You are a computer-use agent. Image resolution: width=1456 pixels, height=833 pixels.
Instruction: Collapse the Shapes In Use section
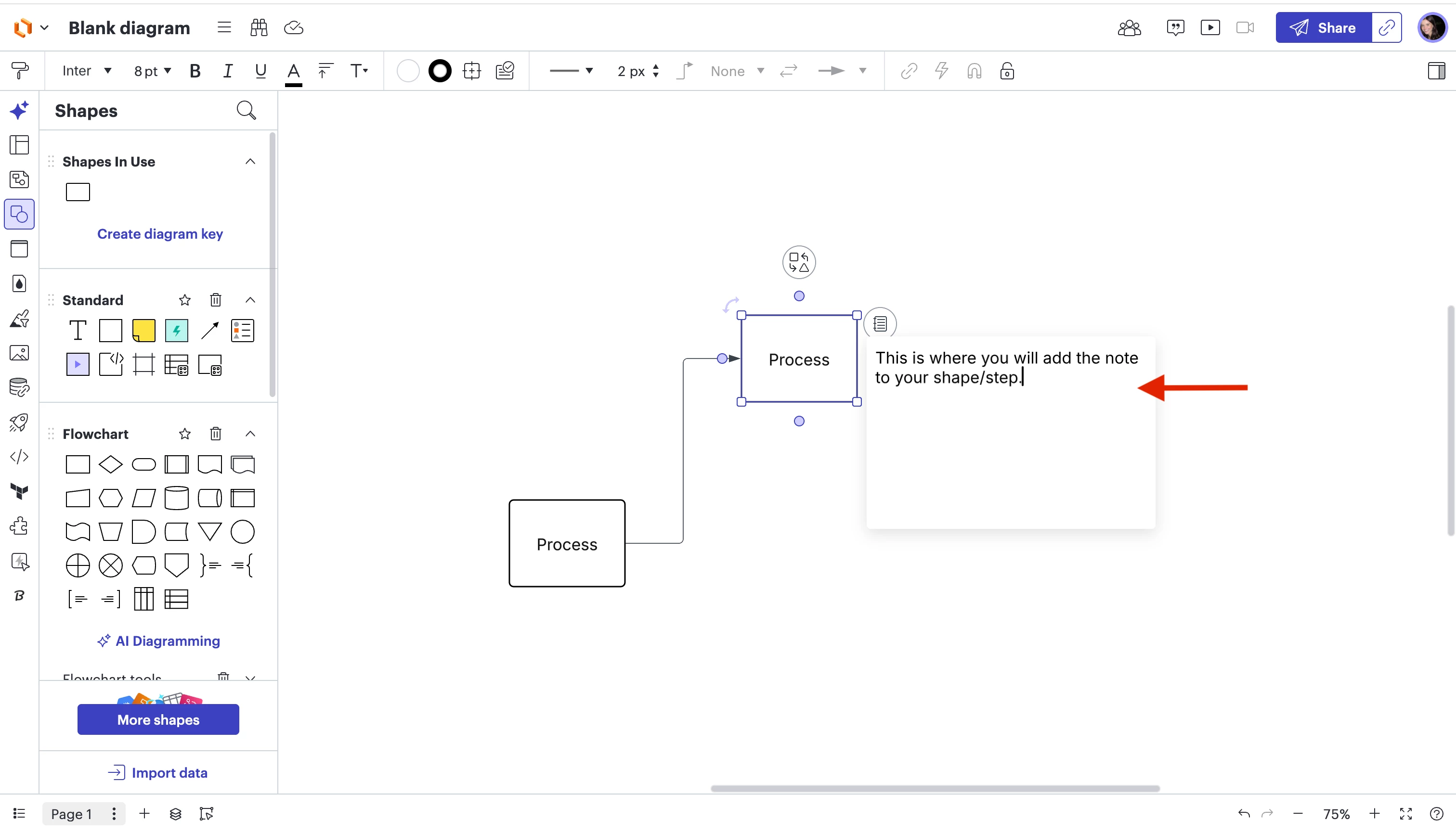click(x=250, y=161)
